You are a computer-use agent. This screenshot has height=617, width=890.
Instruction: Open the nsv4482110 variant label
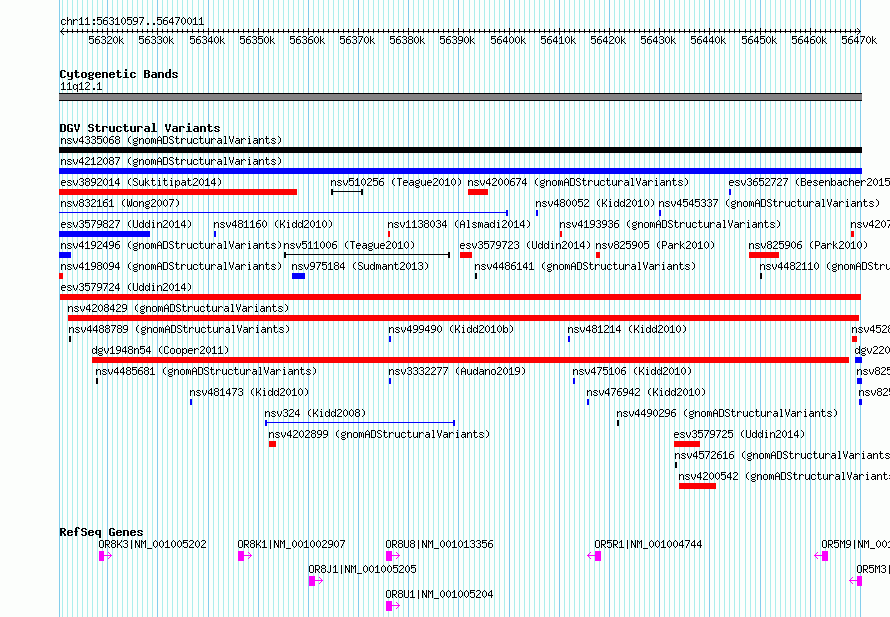825,266
